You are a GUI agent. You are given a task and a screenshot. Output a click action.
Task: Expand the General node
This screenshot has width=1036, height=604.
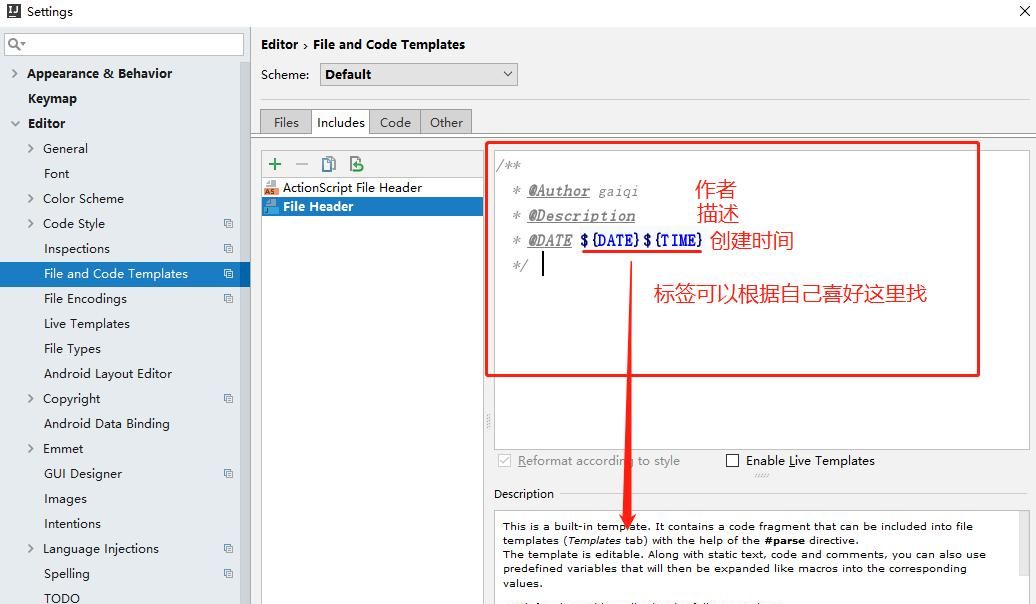coord(30,149)
